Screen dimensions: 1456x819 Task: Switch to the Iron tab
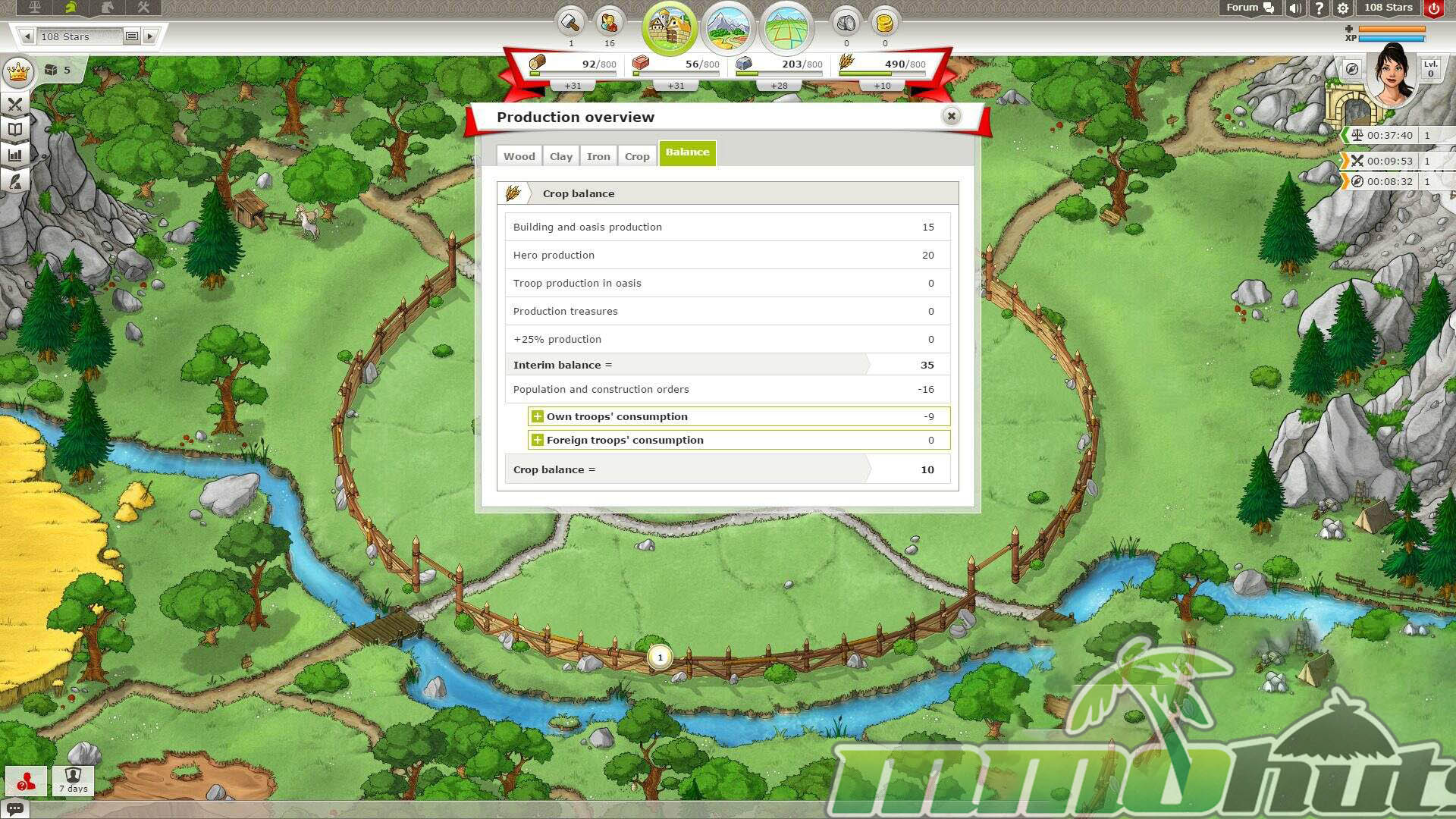[x=598, y=156]
